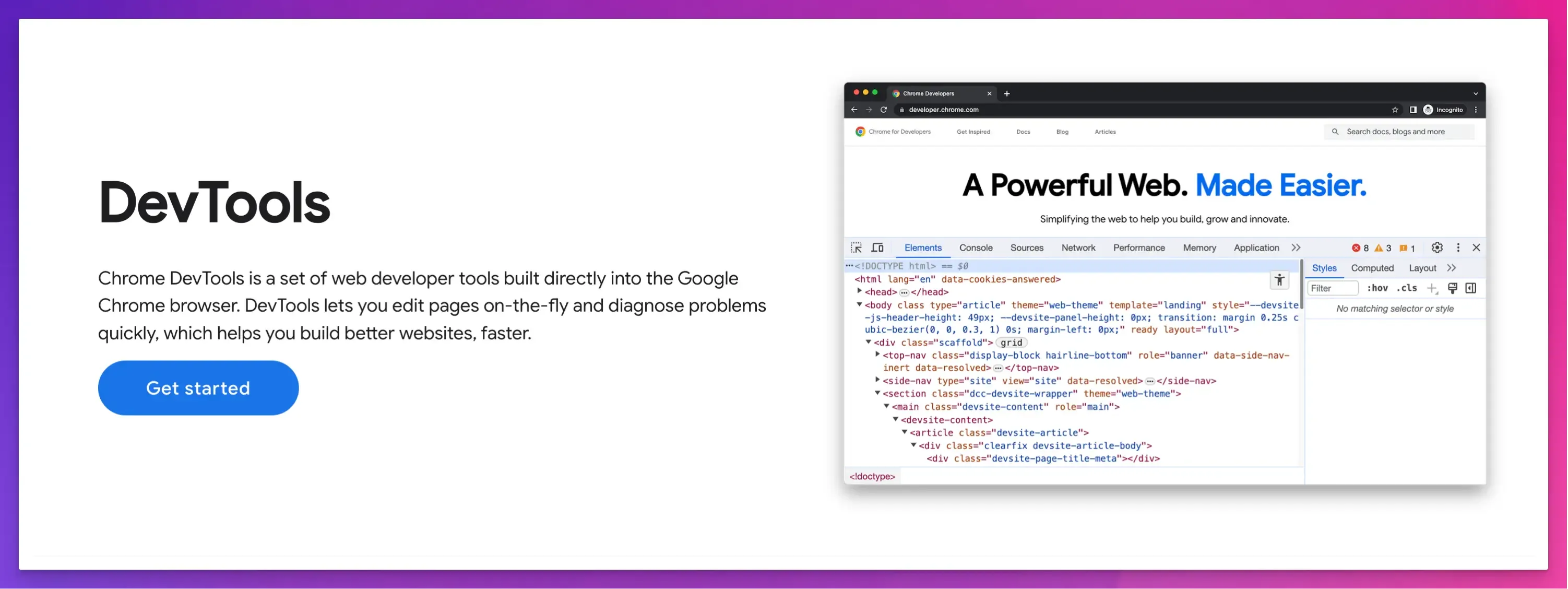Open the Performance tab
Image resolution: width=1568 pixels, height=589 pixels.
pyautogui.click(x=1139, y=248)
